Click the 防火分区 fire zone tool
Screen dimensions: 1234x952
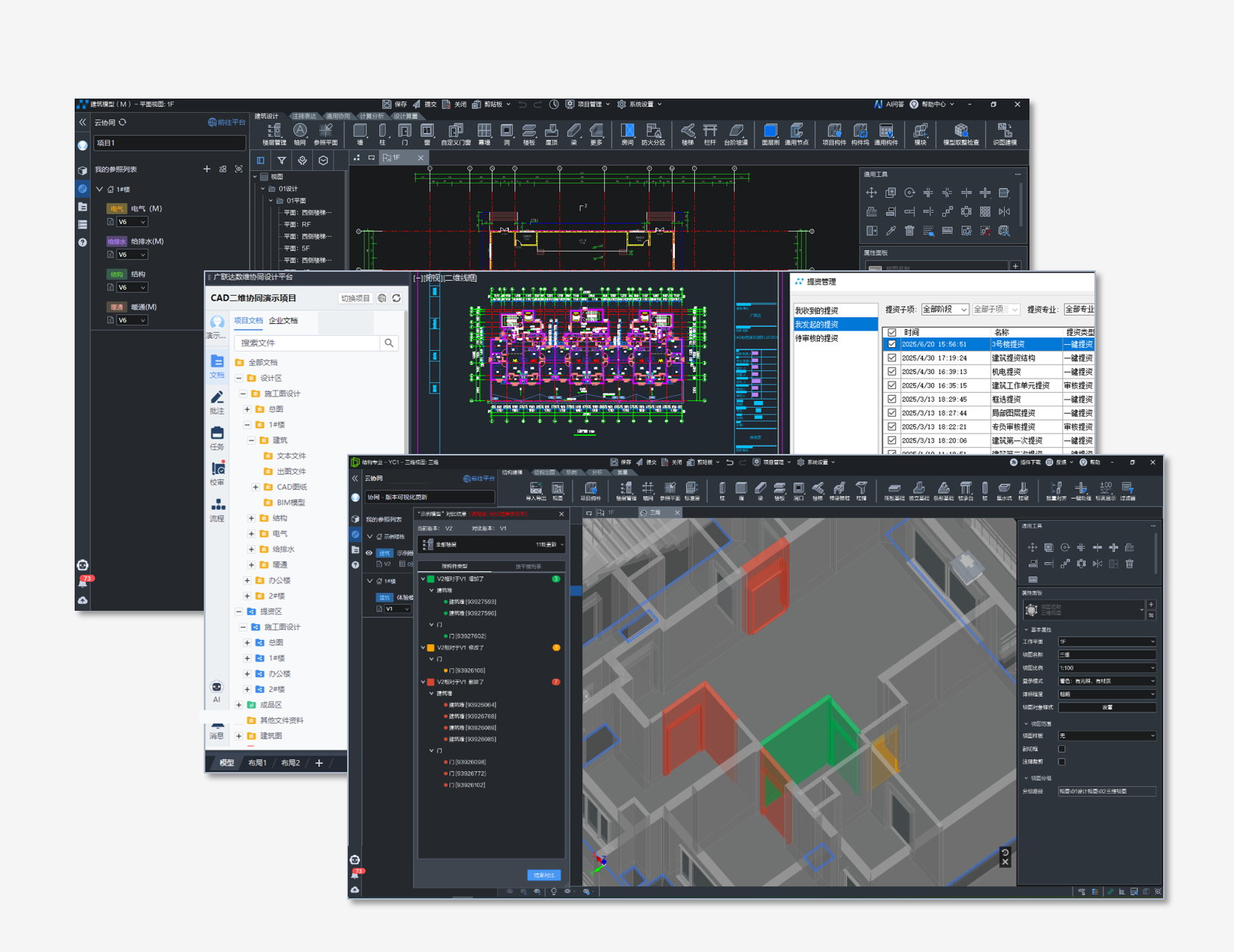653,133
